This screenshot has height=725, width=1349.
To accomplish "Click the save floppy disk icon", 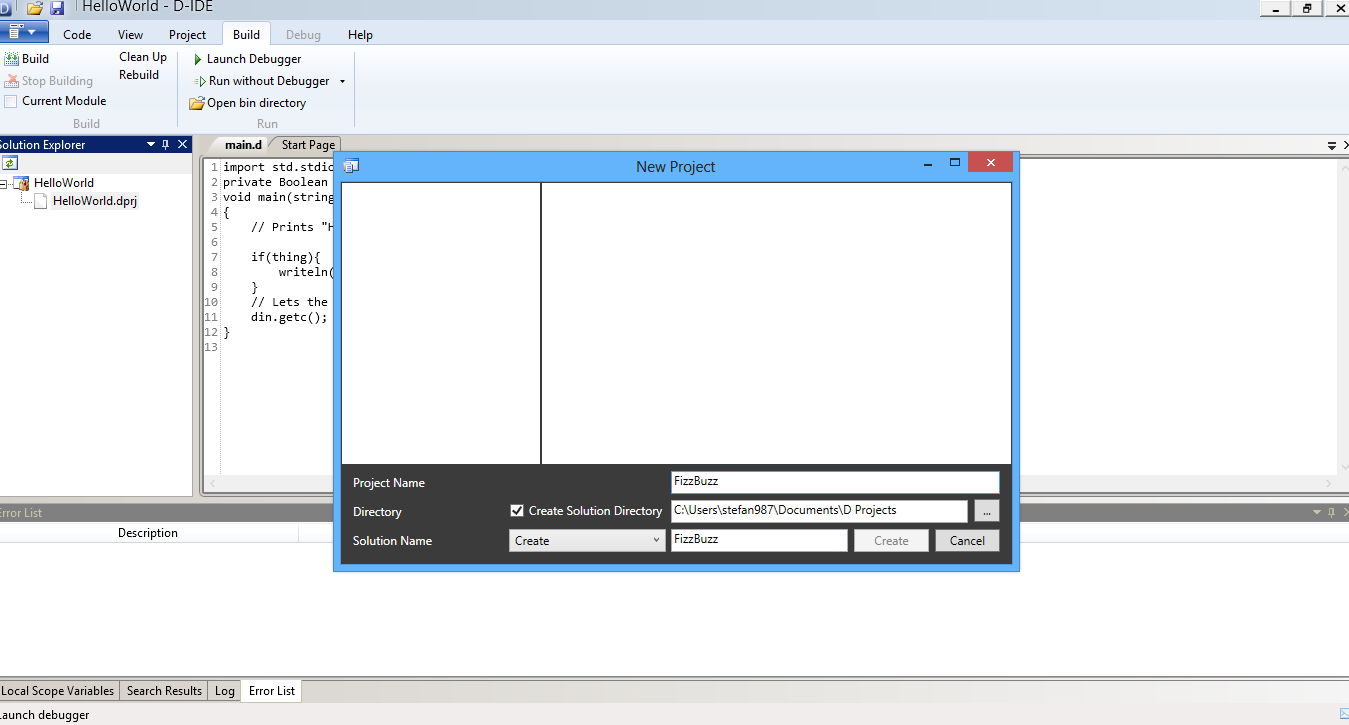I will coord(57,8).
